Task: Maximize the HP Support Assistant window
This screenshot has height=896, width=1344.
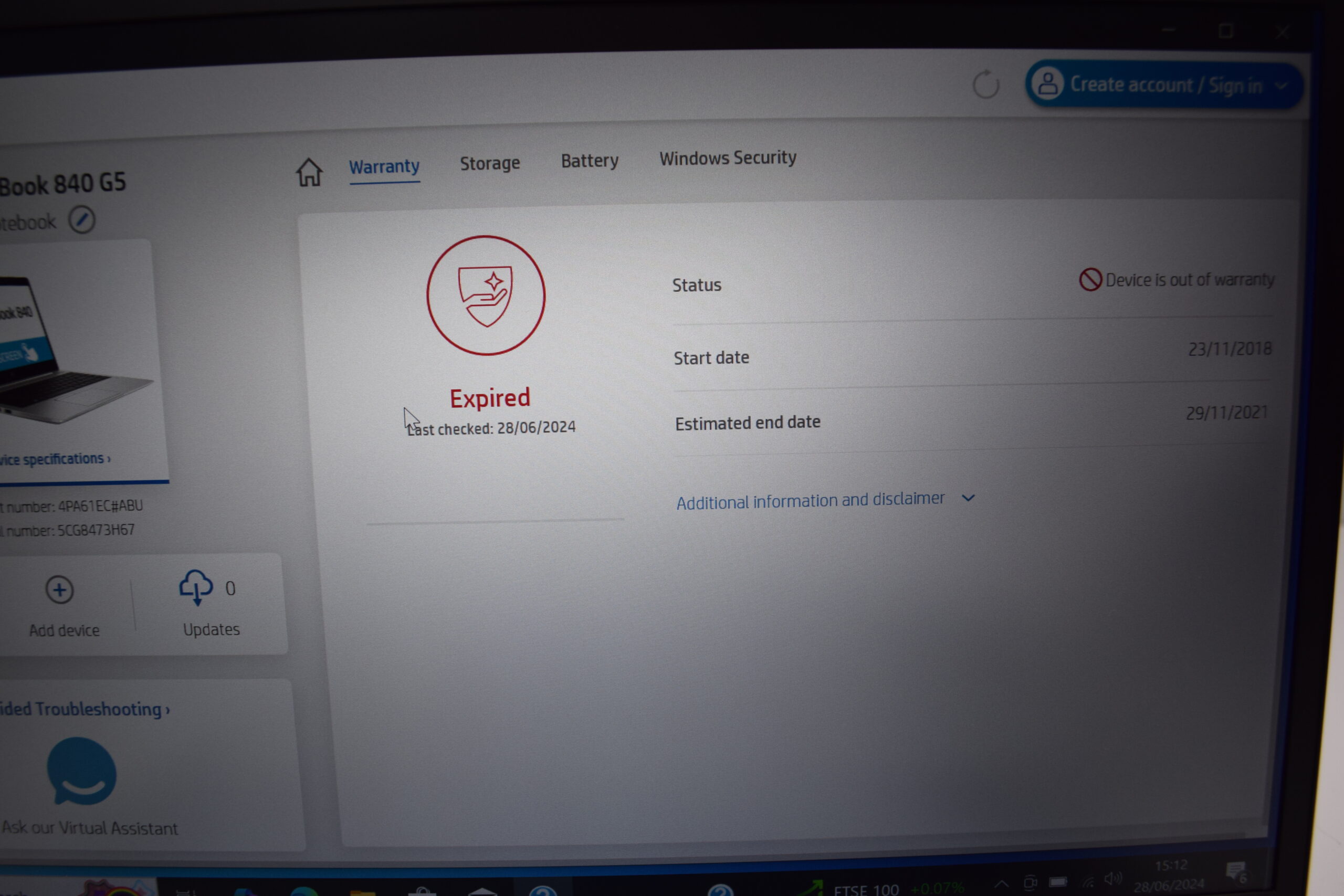Action: [1226, 30]
